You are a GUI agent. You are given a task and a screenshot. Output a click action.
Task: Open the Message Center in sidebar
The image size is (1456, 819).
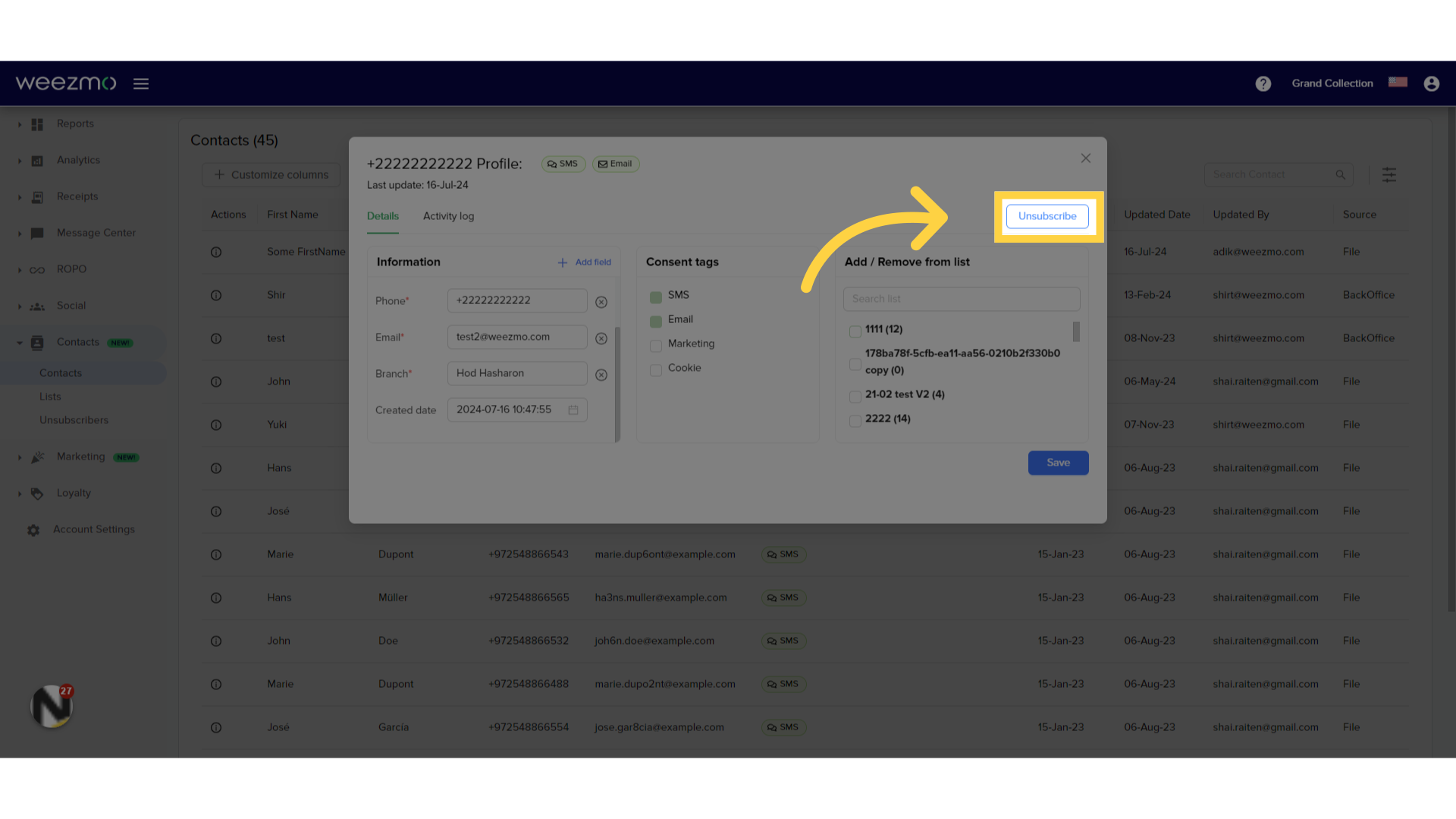96,232
